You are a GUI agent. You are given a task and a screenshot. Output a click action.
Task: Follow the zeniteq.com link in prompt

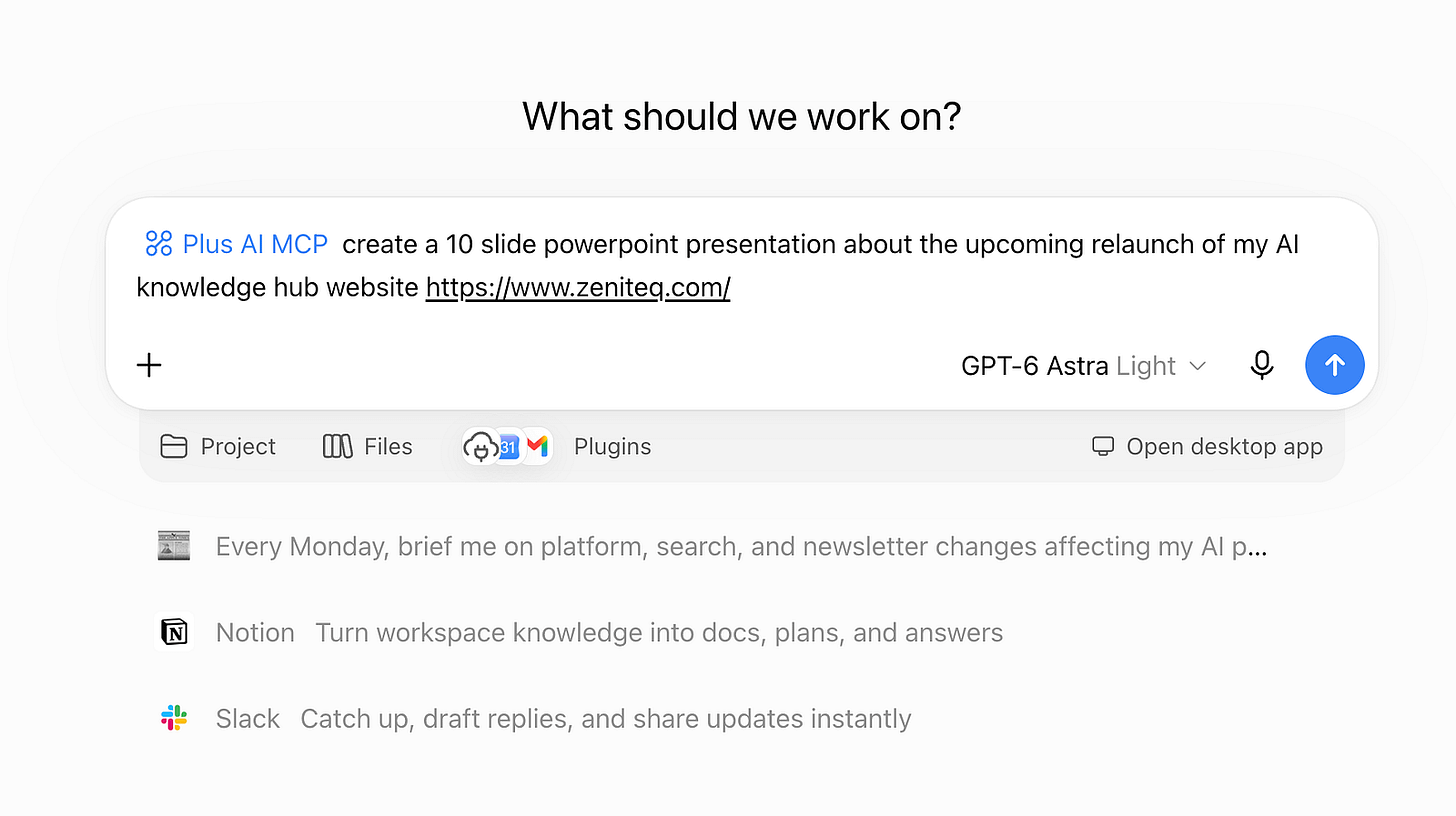point(578,288)
